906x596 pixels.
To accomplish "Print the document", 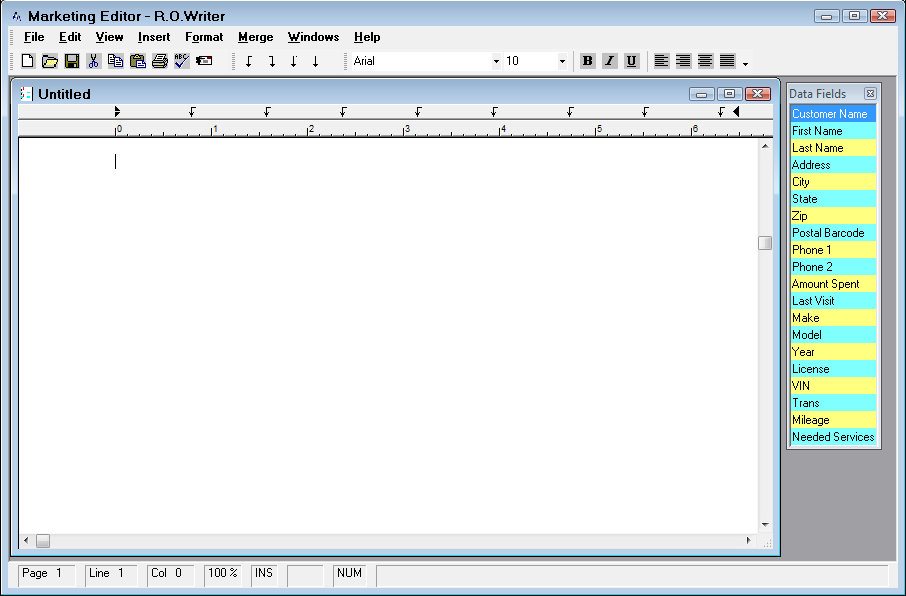I will [160, 60].
